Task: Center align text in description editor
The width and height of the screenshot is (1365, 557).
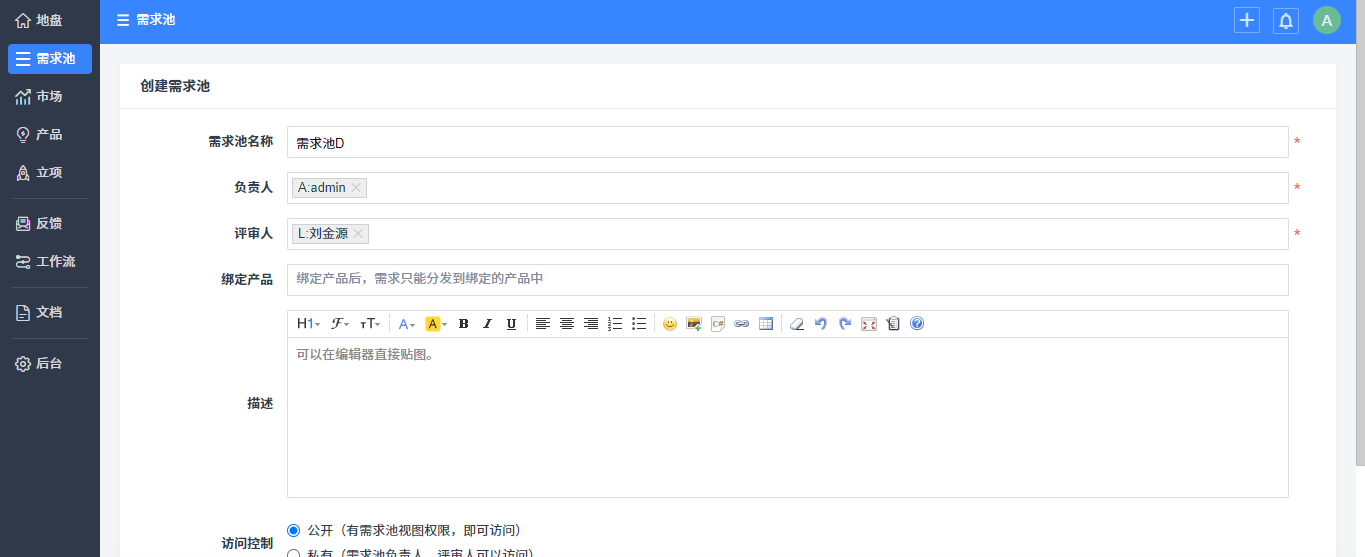Action: (x=567, y=324)
